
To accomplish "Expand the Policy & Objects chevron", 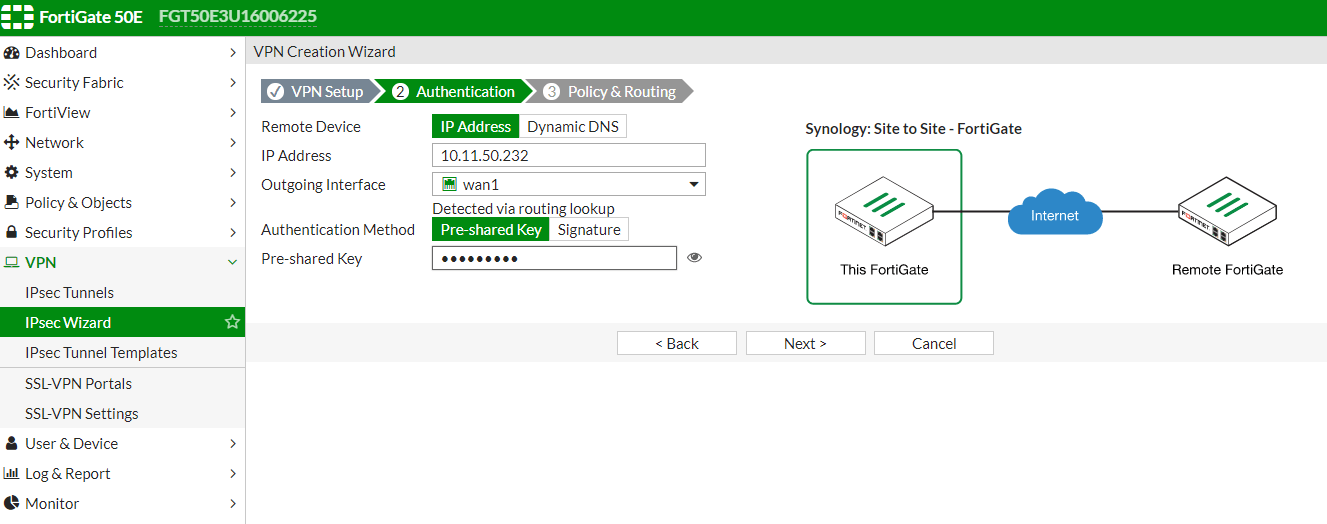I will click(x=233, y=203).
